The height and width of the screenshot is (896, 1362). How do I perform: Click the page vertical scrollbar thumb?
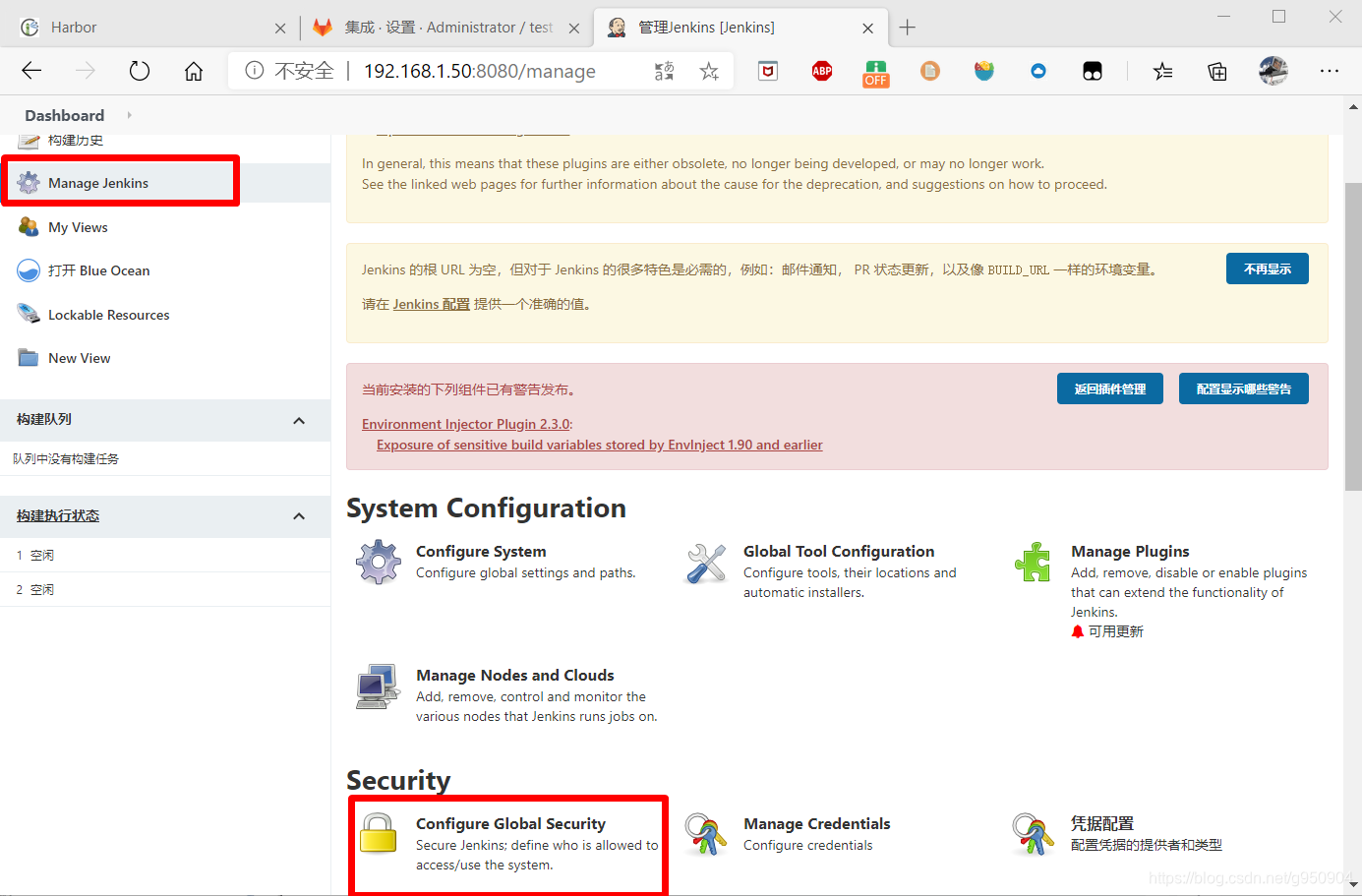1353,337
